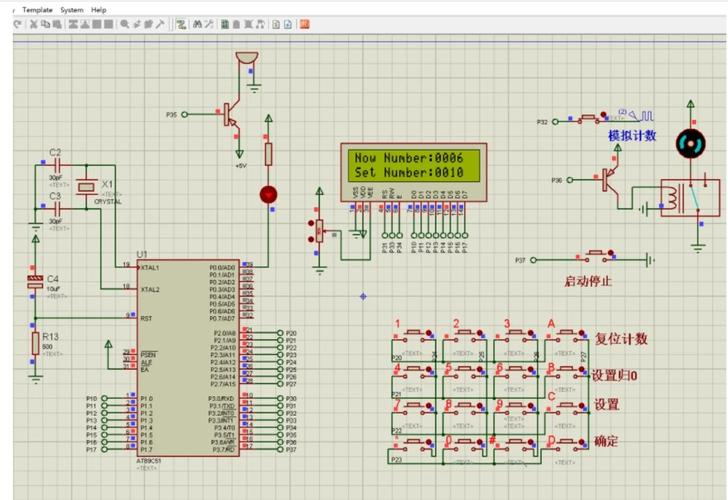Image resolution: width=728 pixels, height=500 pixels.
Task: Open the Template menu
Action: coord(37,9)
